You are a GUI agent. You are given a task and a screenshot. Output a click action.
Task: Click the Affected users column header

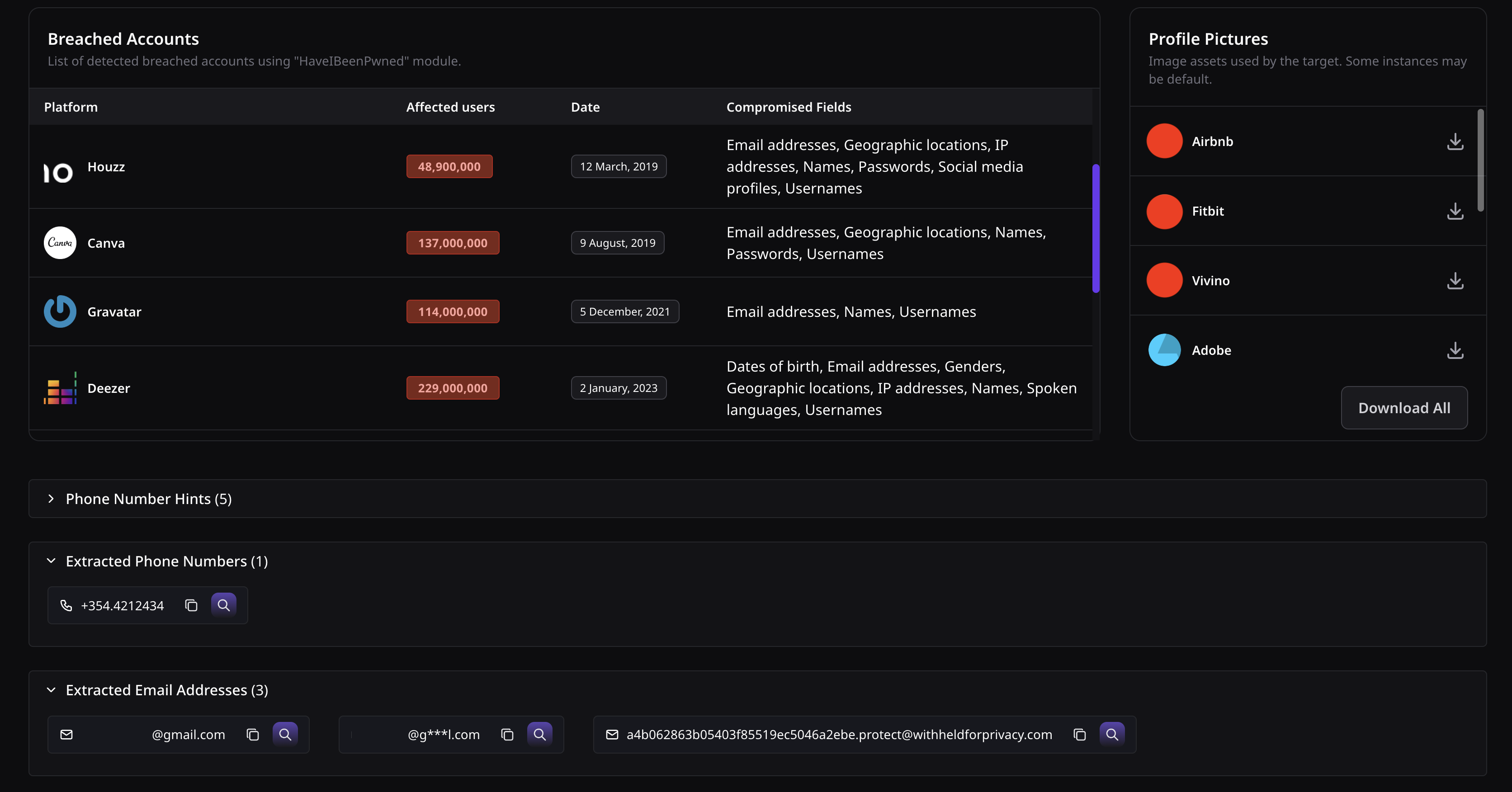pyautogui.click(x=450, y=107)
